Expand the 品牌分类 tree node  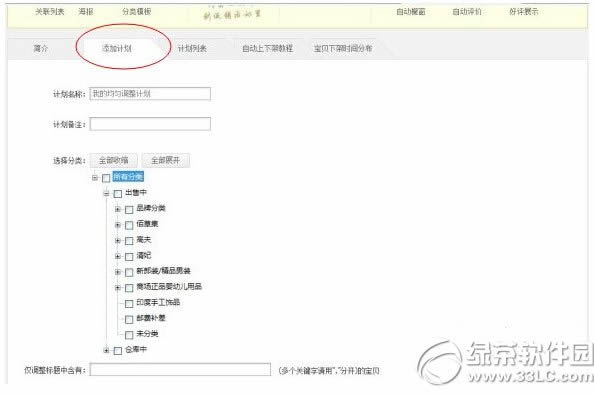click(x=118, y=209)
